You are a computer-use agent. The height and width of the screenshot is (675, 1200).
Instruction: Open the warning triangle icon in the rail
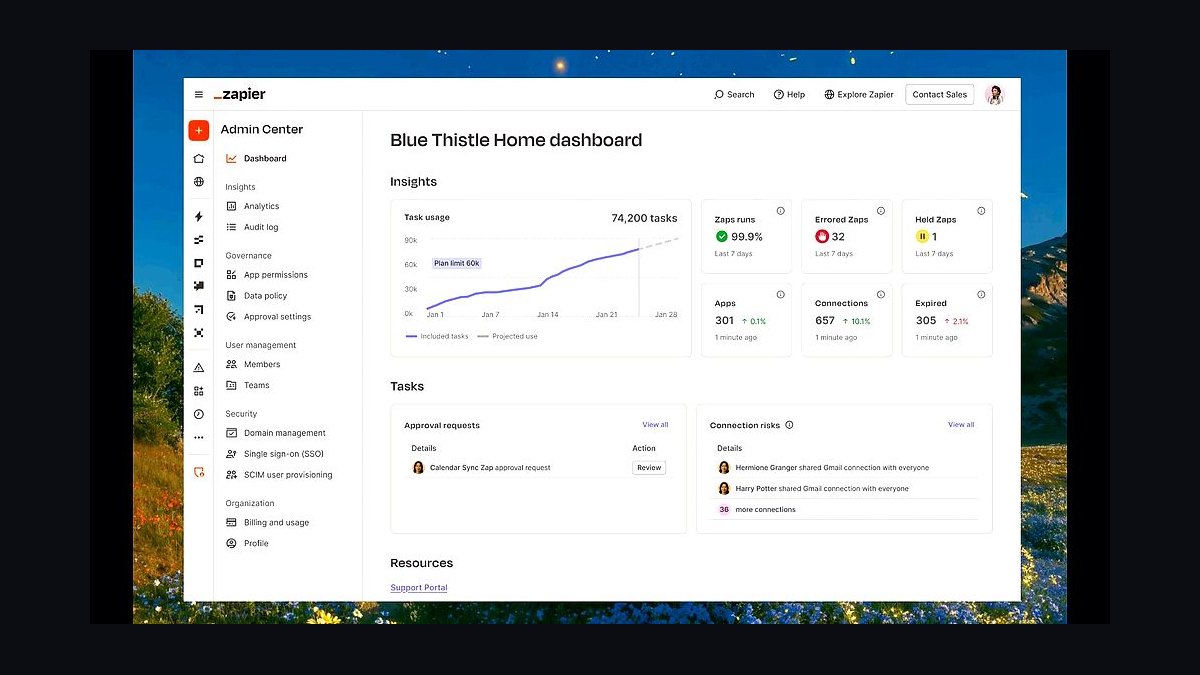(x=198, y=367)
